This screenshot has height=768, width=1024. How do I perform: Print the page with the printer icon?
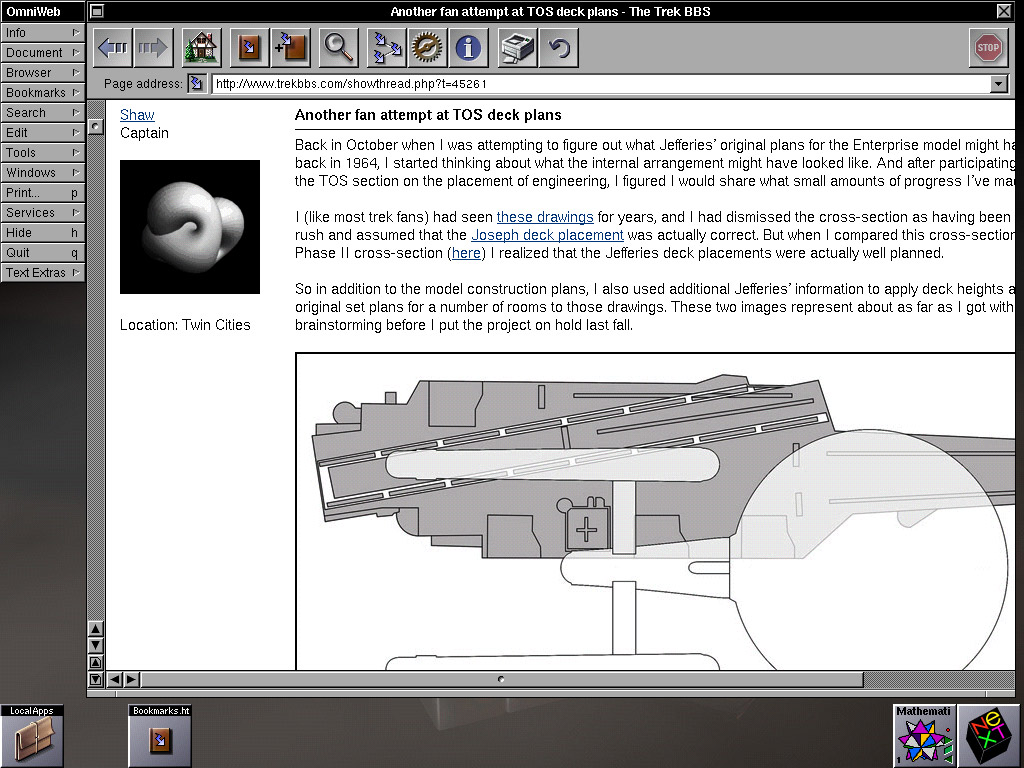point(518,48)
